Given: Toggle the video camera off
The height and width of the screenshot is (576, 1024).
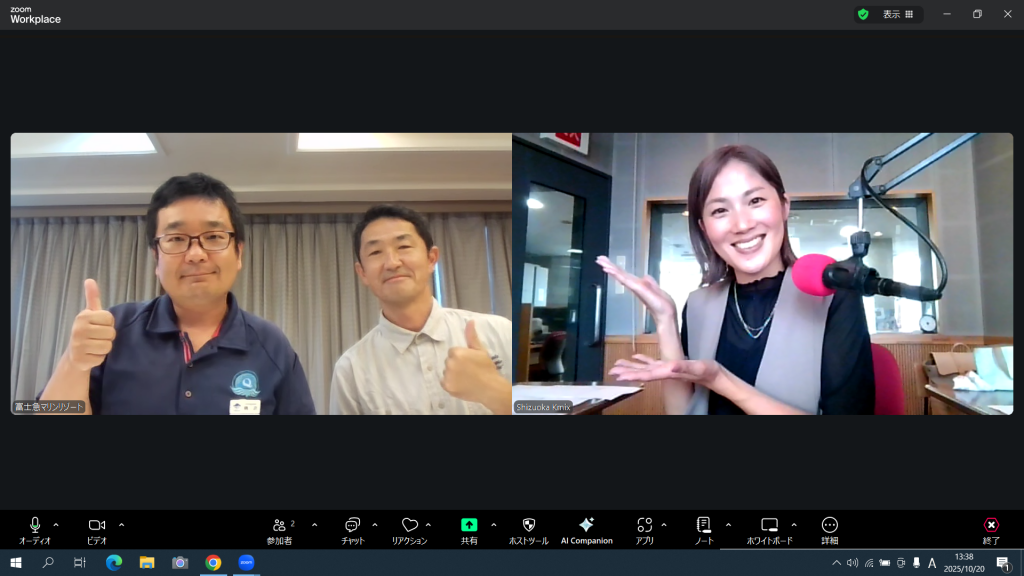Looking at the screenshot, I should [x=97, y=525].
